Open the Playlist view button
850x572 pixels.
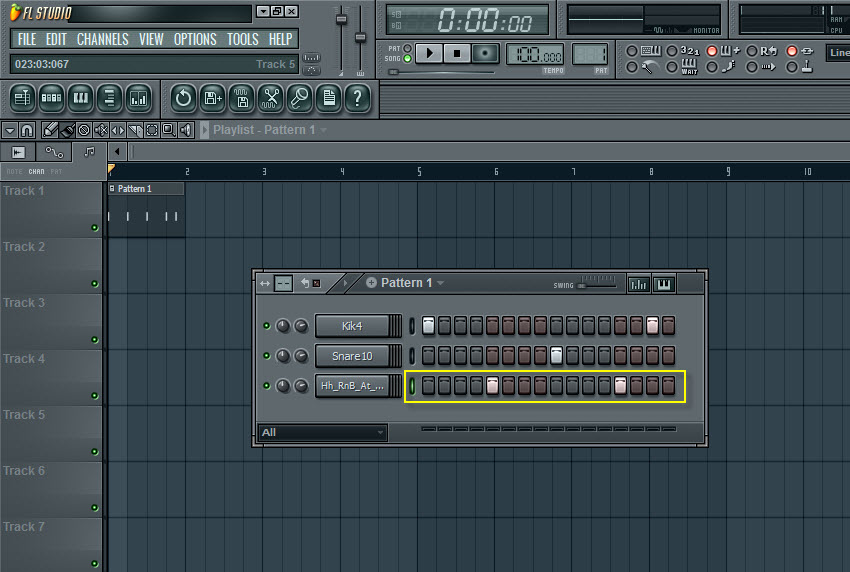pyautogui.click(x=22, y=98)
